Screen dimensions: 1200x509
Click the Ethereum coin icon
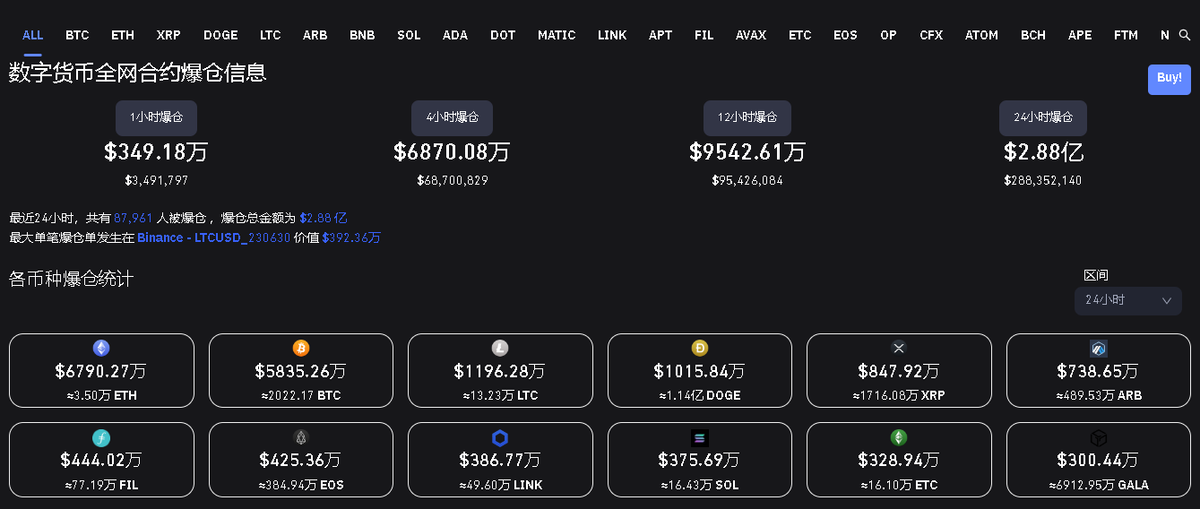point(101,348)
